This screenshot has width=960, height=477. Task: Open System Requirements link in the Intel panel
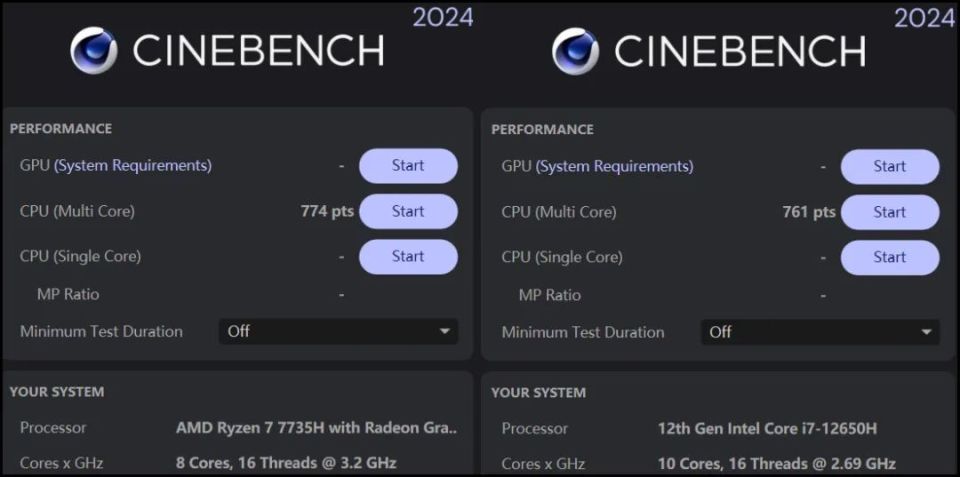[x=615, y=167]
